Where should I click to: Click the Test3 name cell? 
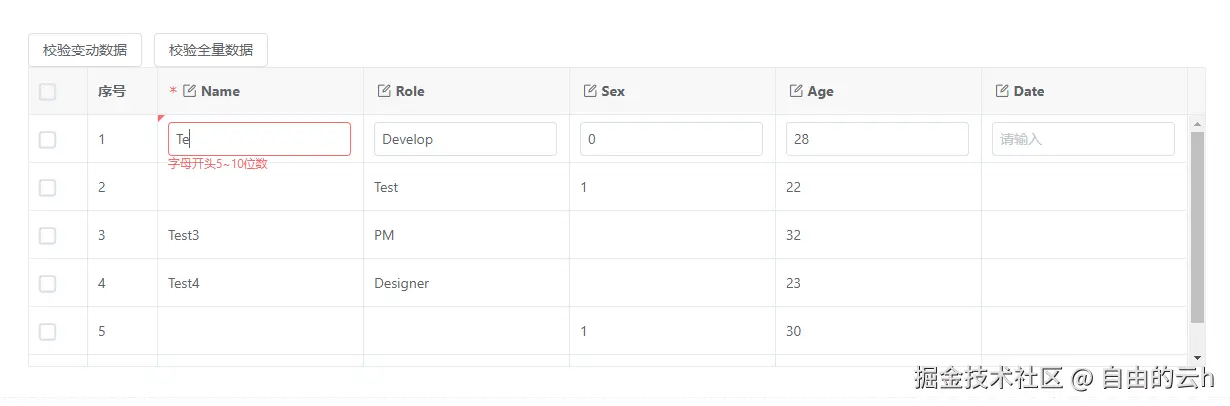pos(184,236)
